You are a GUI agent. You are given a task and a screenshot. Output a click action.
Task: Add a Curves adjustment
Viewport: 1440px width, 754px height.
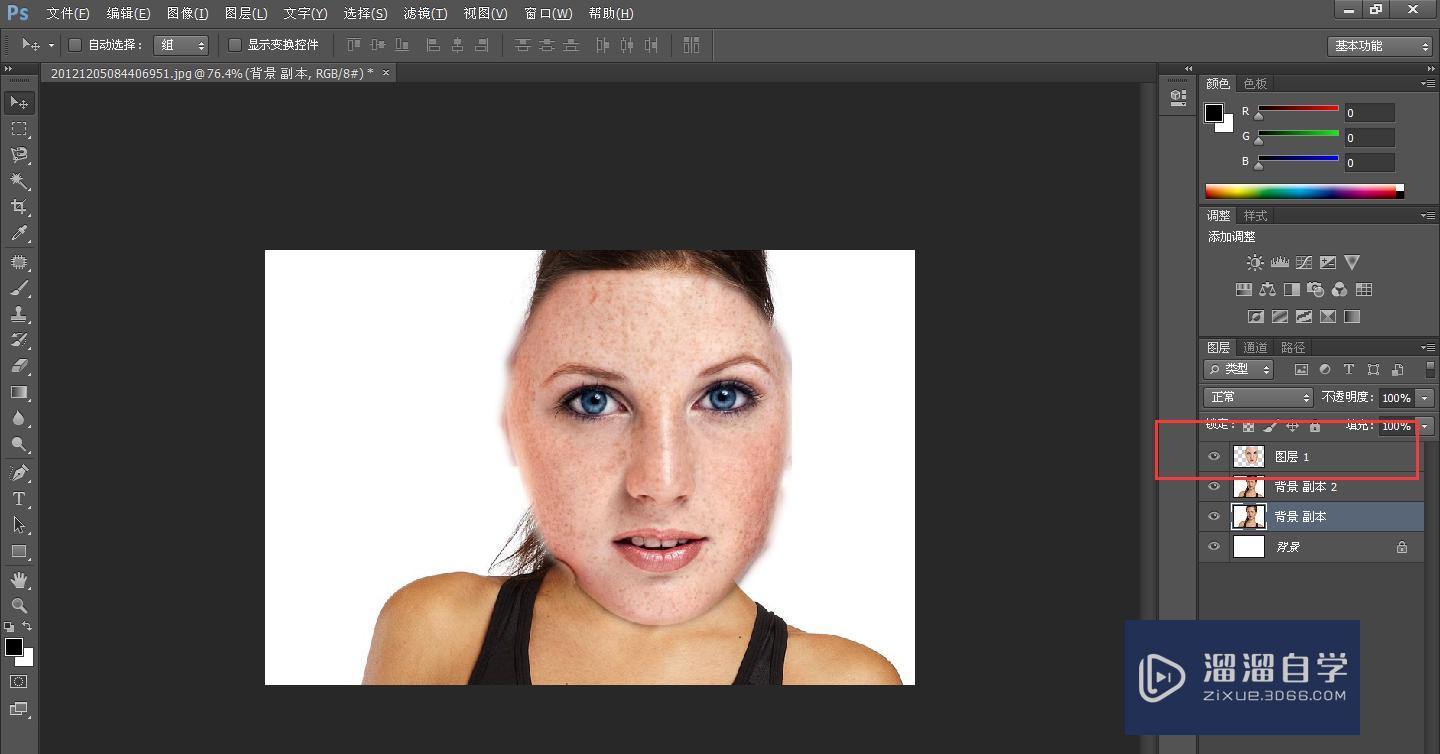point(1303,262)
